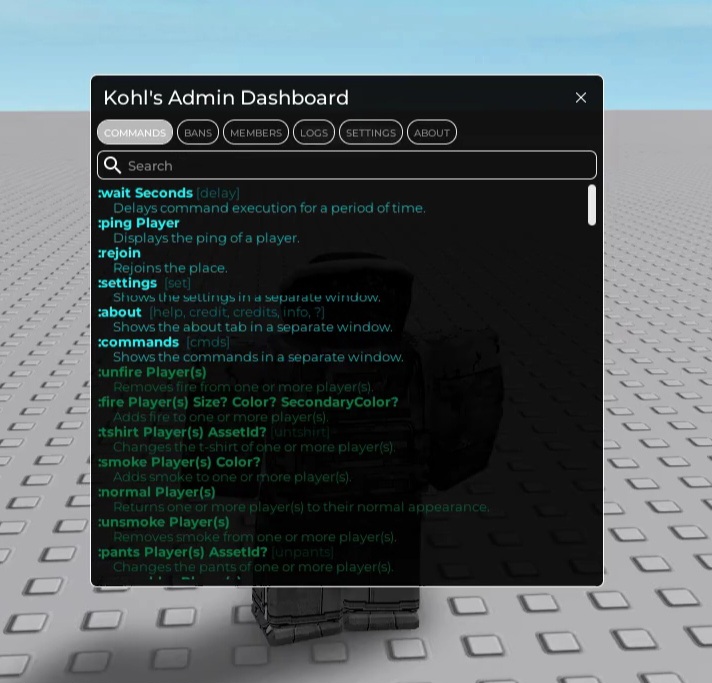This screenshot has height=683, width=712.
Task: Select the ':ping Player' command
Action: 138,223
